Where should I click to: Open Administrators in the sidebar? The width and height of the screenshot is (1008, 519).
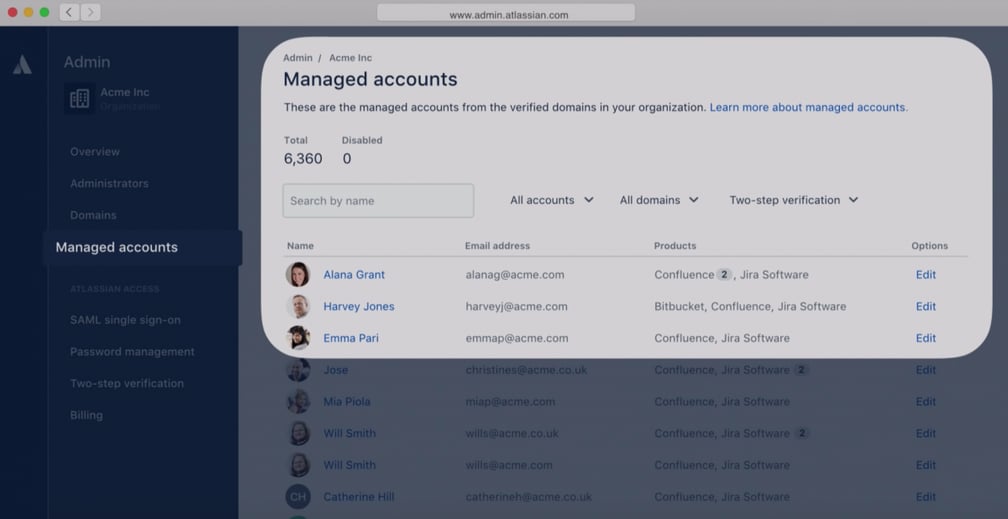click(109, 183)
